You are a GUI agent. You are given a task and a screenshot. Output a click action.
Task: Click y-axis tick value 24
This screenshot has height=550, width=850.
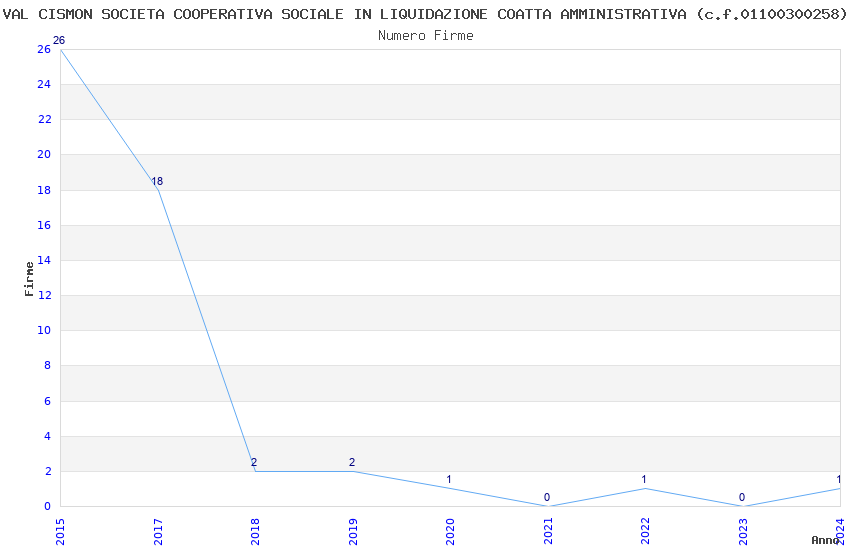(44, 84)
